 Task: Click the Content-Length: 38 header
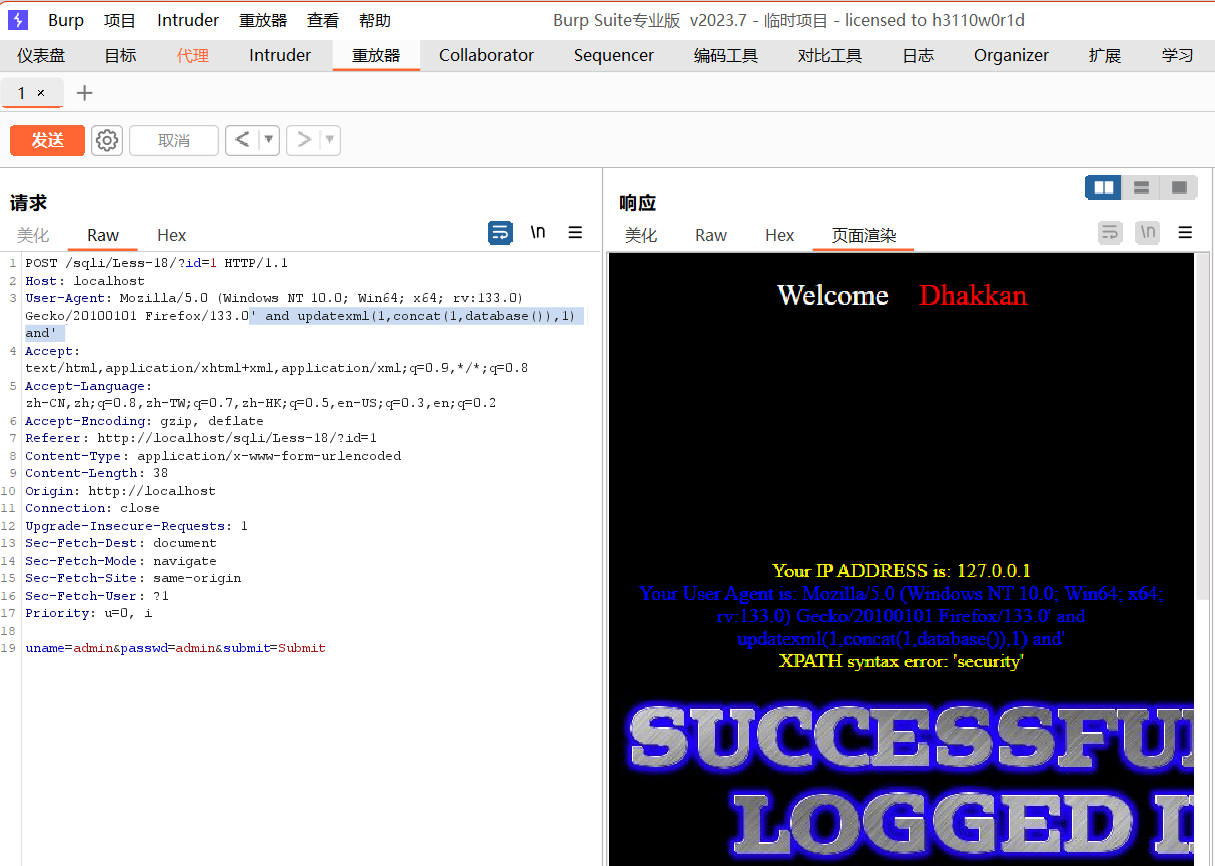(97, 473)
